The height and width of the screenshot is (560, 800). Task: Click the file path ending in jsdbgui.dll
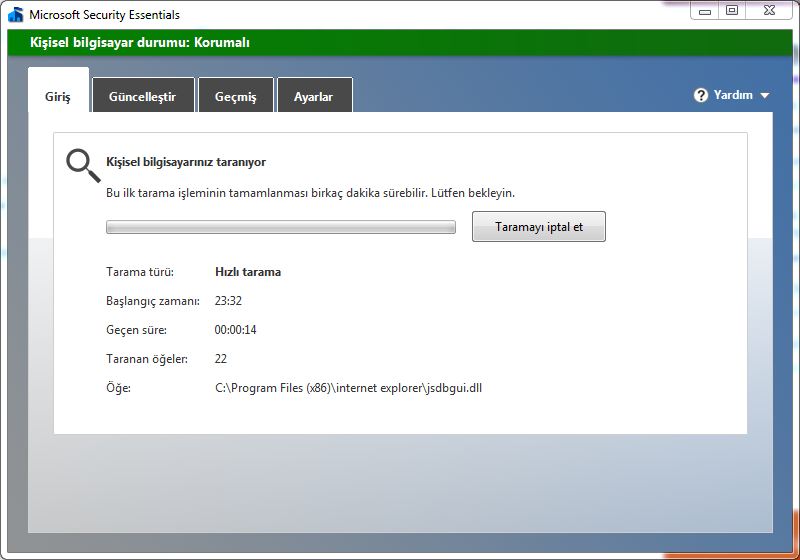(x=348, y=388)
